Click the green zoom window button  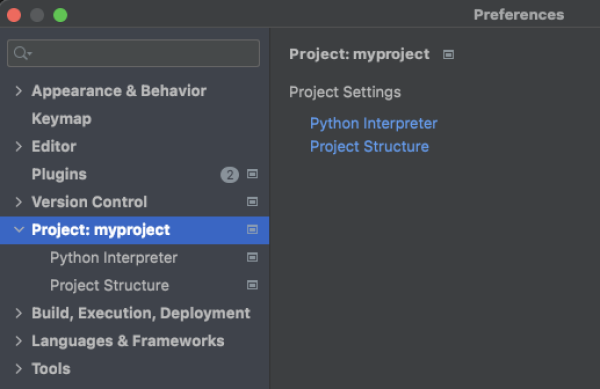[60, 15]
